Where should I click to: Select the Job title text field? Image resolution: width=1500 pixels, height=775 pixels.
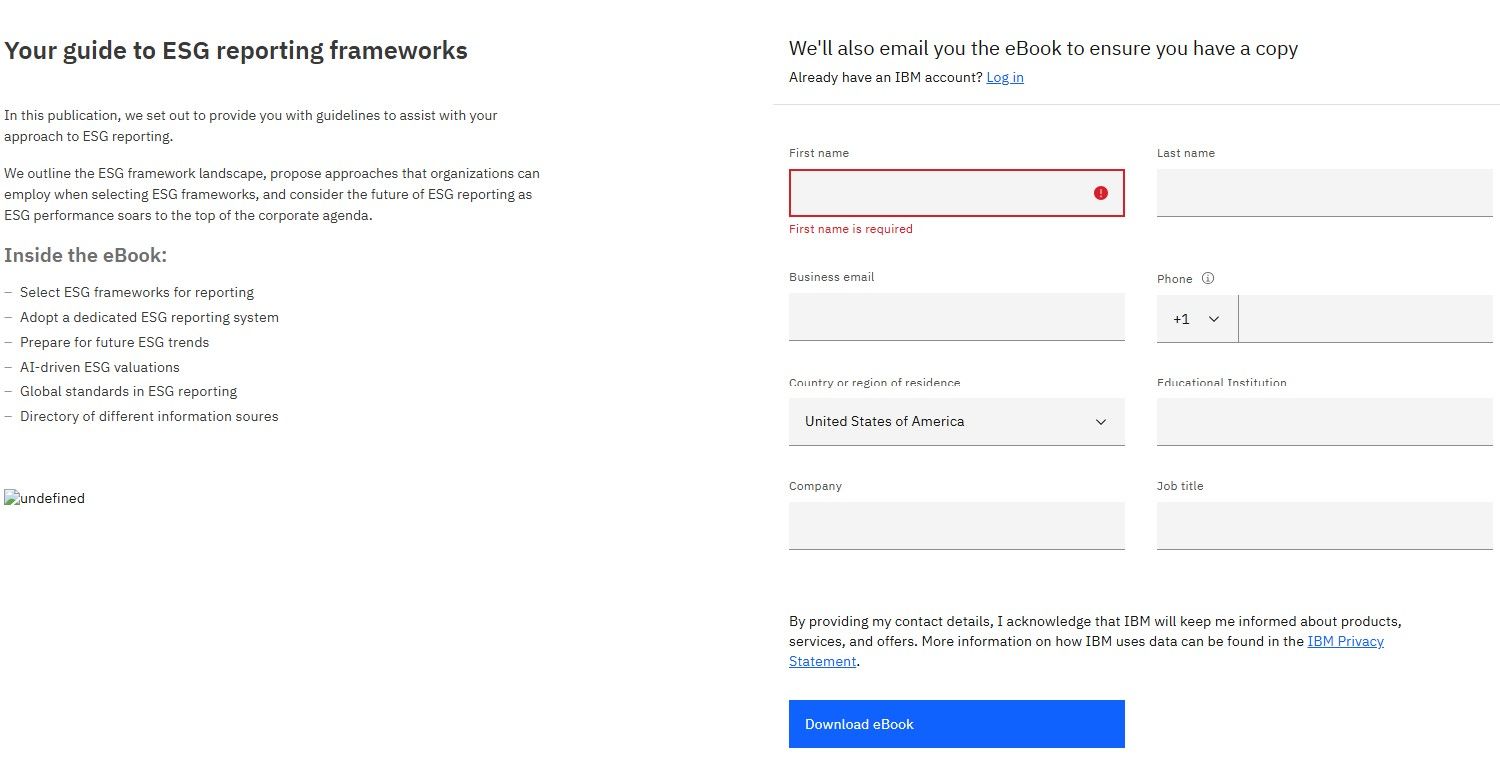[x=1324, y=526]
